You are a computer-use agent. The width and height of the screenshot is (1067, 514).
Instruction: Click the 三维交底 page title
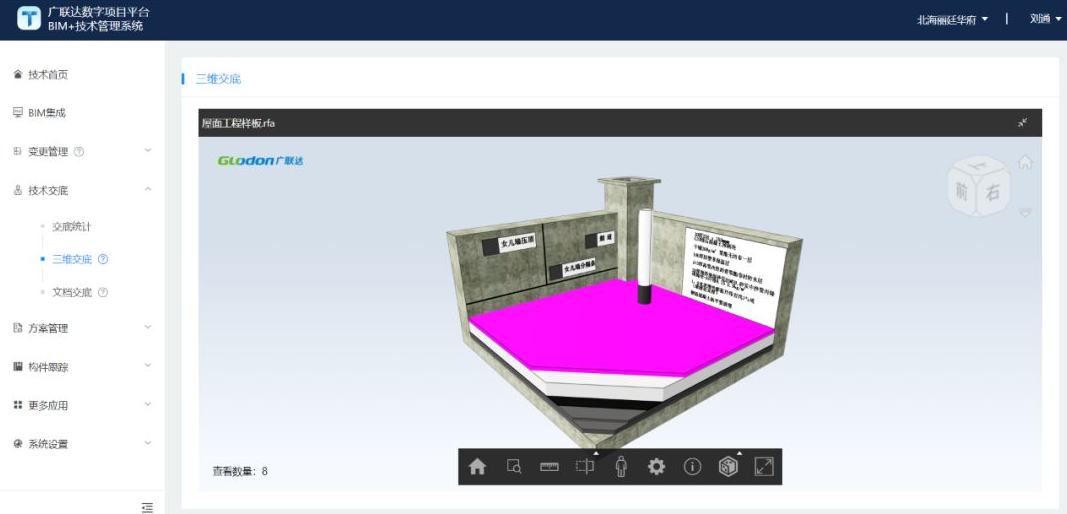(x=218, y=79)
